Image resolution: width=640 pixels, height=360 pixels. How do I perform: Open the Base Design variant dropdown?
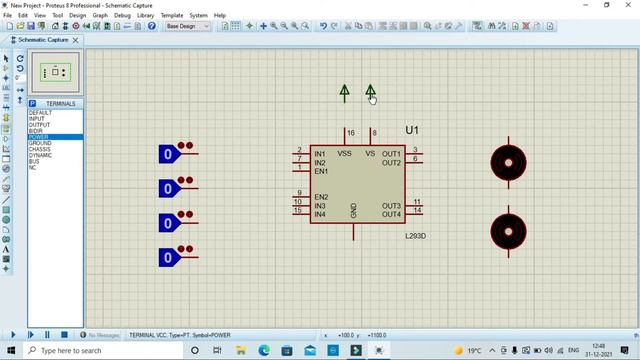tap(188, 26)
